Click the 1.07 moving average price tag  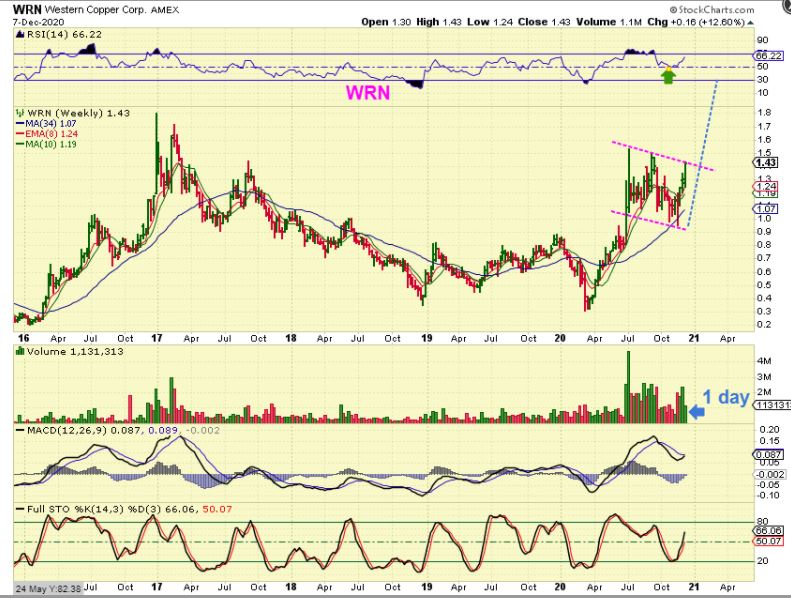(766, 208)
